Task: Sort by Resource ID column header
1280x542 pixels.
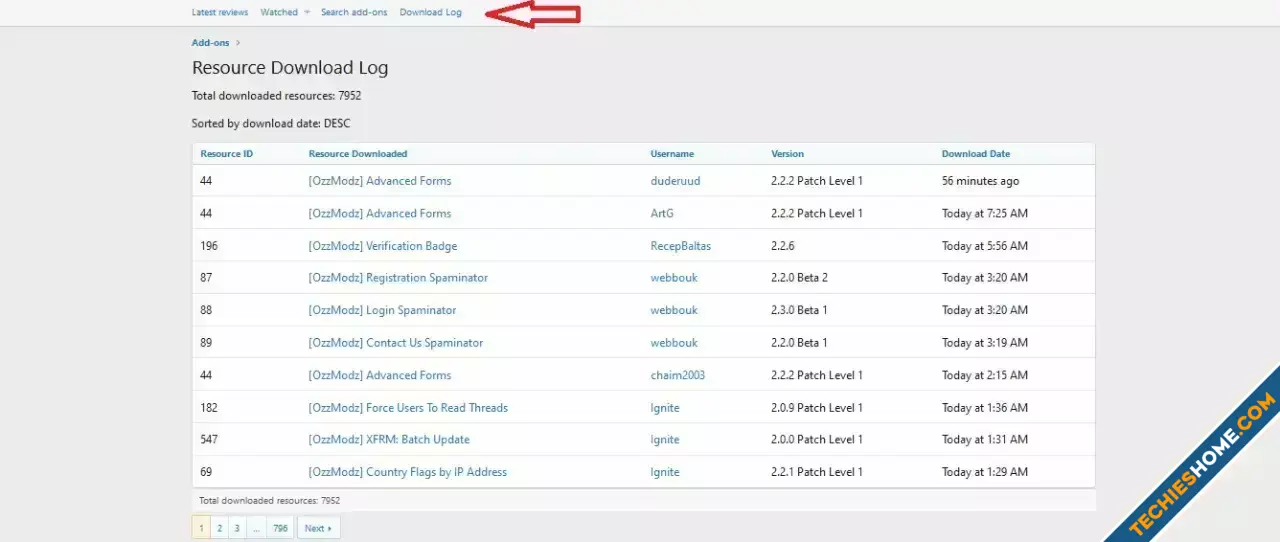Action: tap(227, 154)
